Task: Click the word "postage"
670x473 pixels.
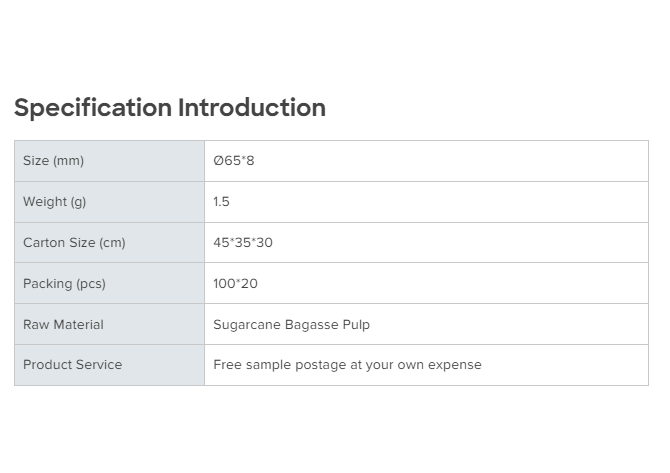Action: click(320, 365)
